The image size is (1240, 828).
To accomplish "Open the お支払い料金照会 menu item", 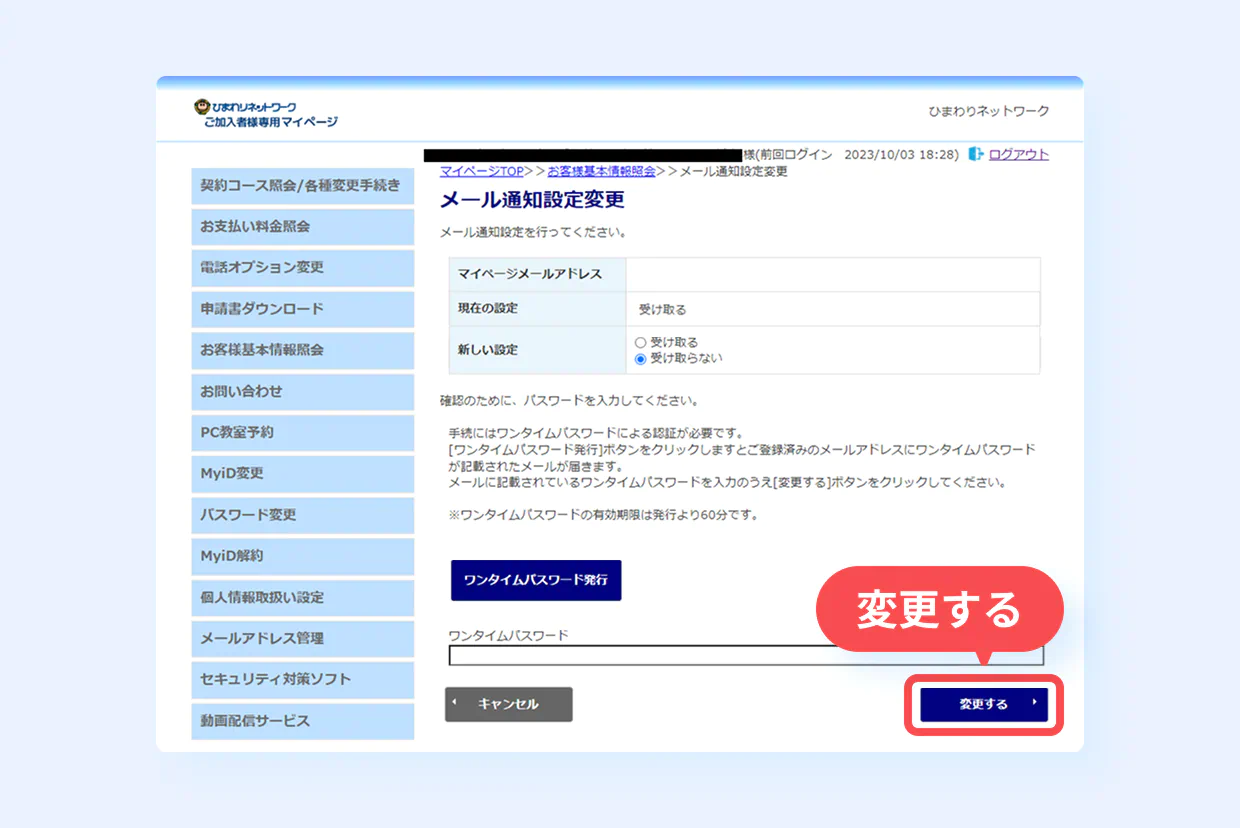I will coord(302,227).
